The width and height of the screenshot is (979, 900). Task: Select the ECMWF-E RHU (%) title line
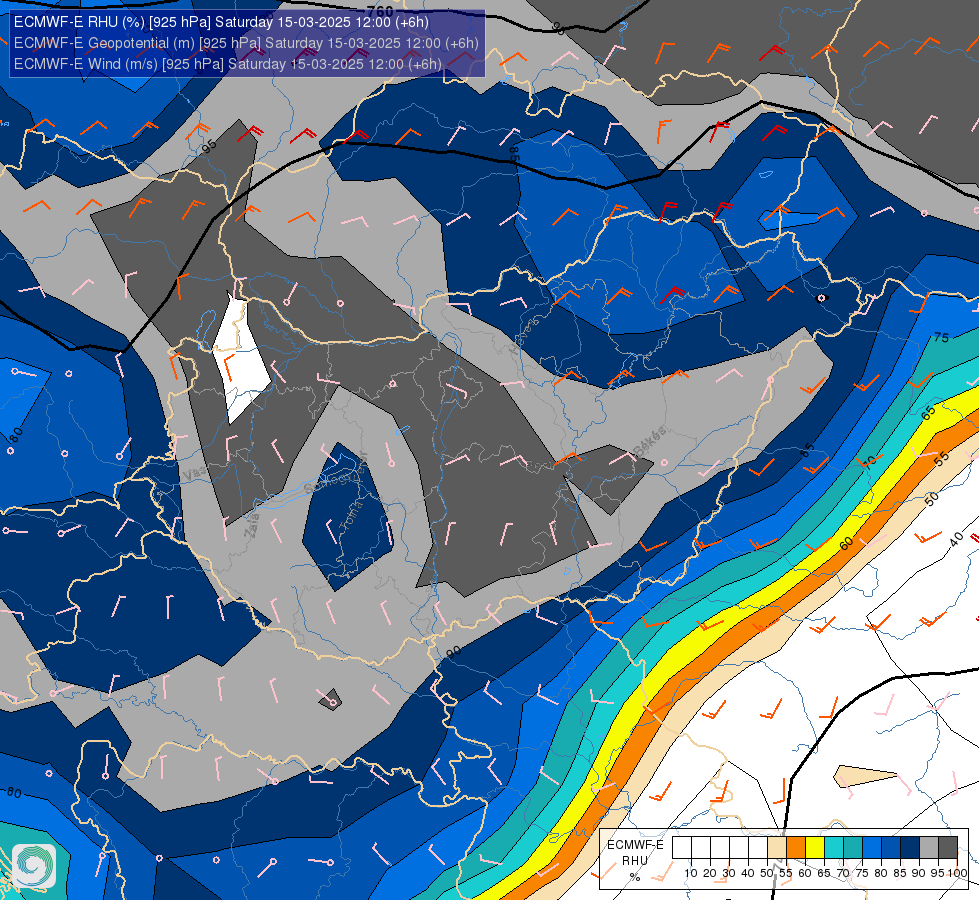pos(221,22)
